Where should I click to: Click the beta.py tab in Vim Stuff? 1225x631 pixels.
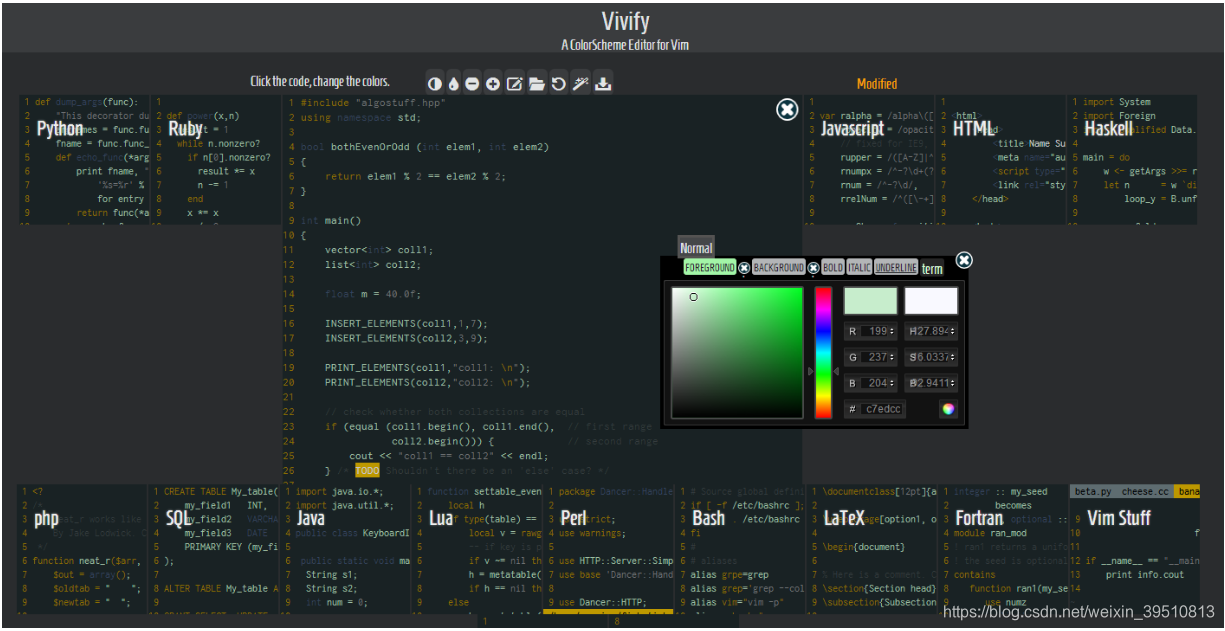click(x=1092, y=492)
